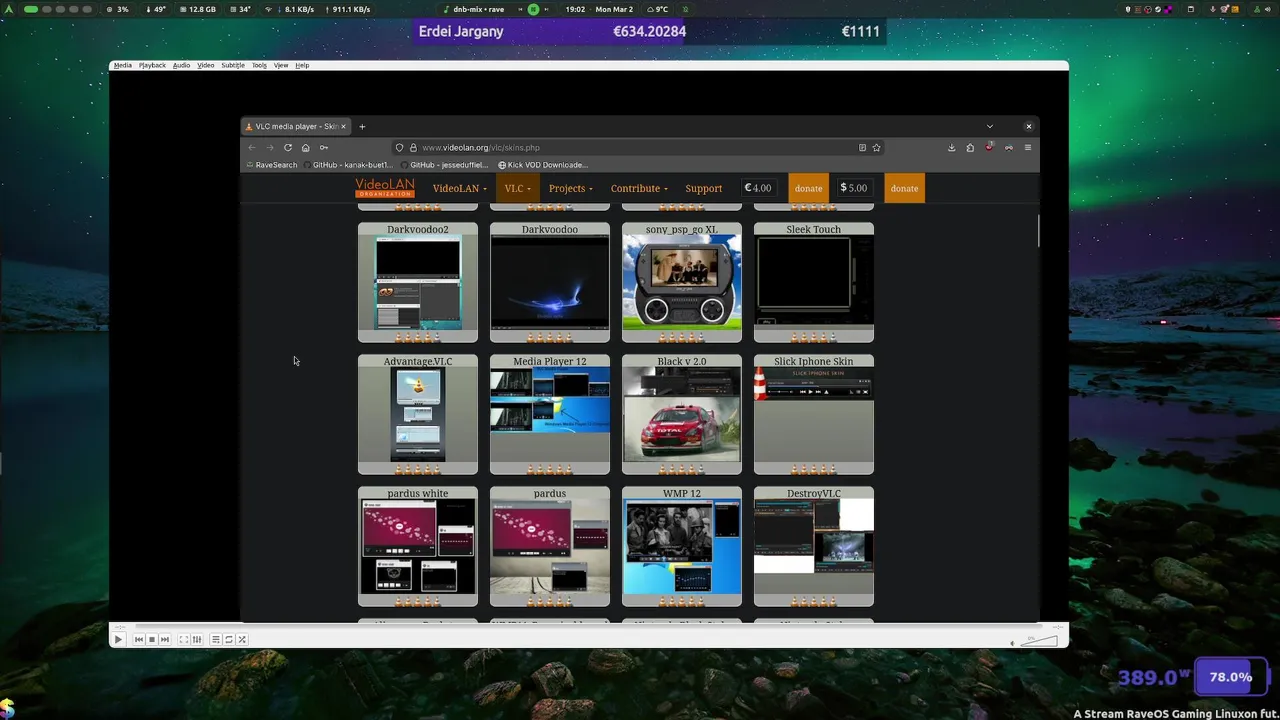
Task: Toggle VLC random shuffle
Action: [242, 639]
